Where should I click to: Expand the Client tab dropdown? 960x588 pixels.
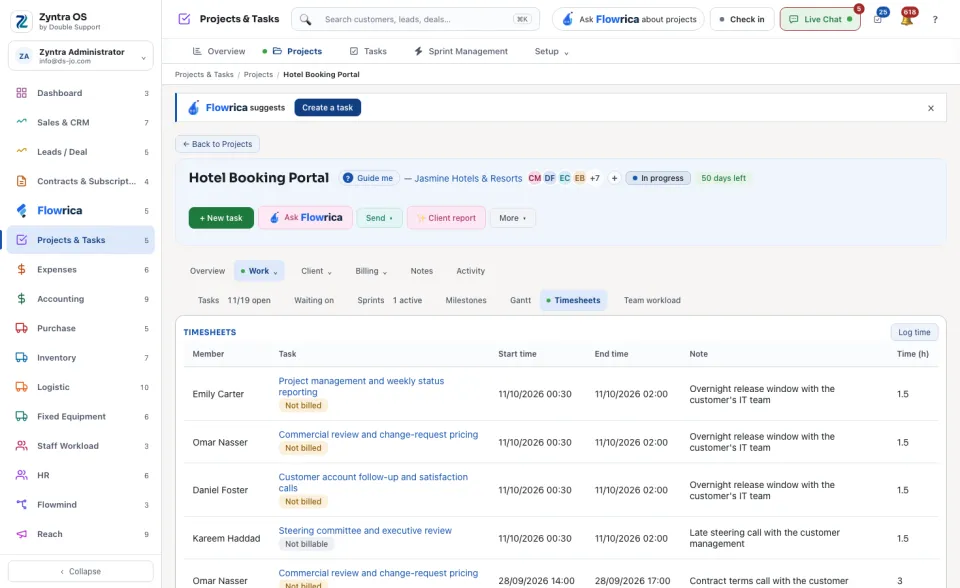pyautogui.click(x=316, y=271)
